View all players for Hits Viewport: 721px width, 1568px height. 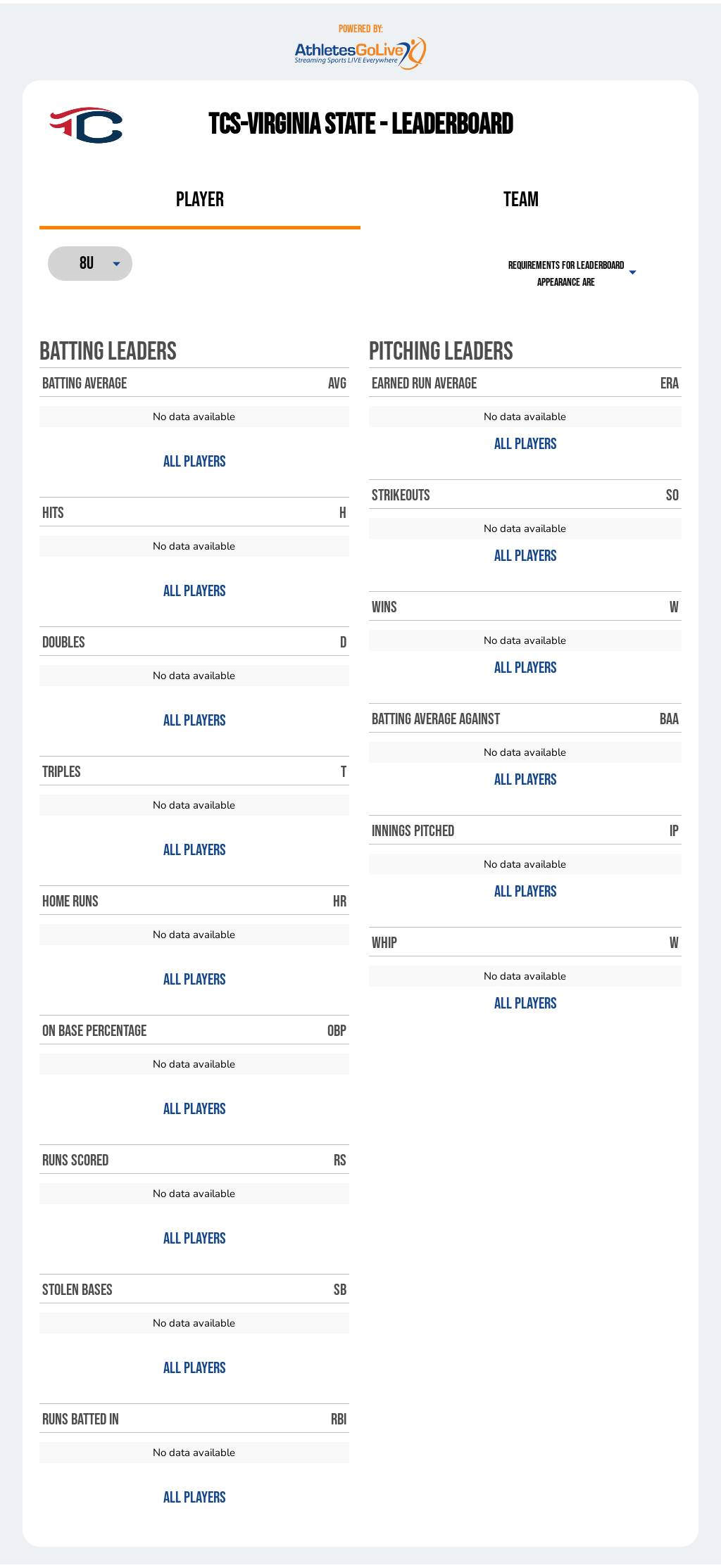194,591
